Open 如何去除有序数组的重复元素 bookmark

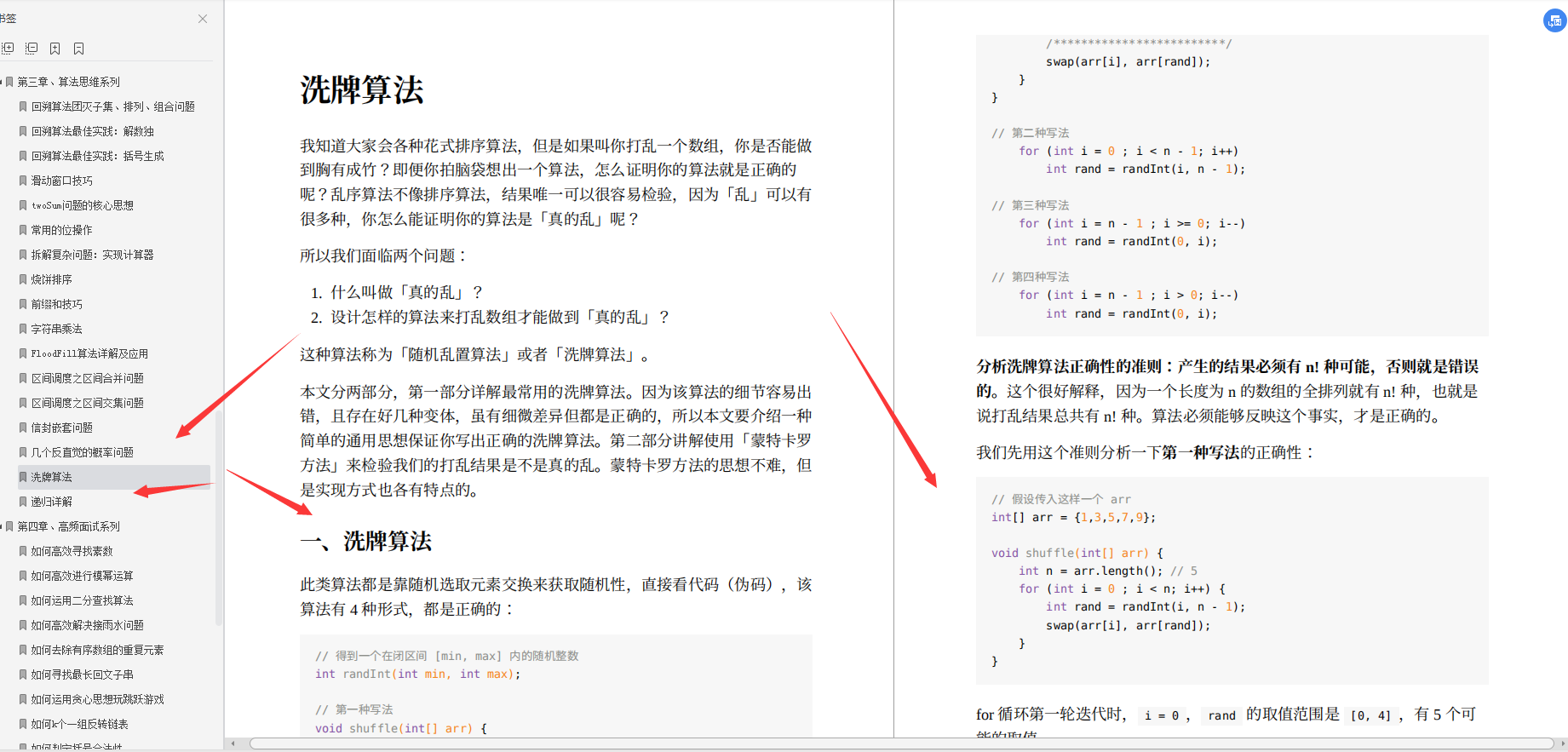click(x=98, y=650)
